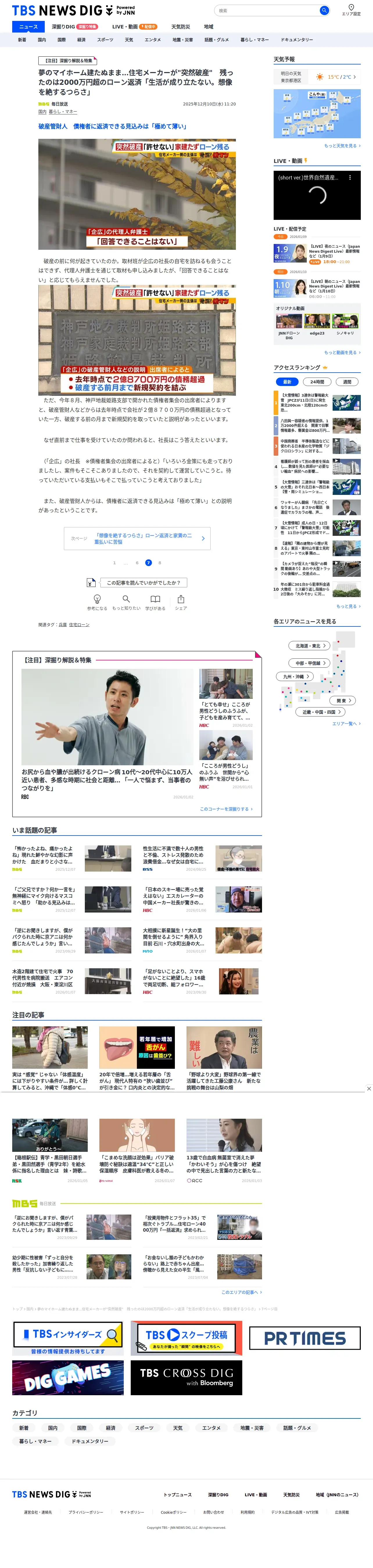The image size is (373, 1568).
Task: Open the video options three-dot menu
Action: click(350, 178)
